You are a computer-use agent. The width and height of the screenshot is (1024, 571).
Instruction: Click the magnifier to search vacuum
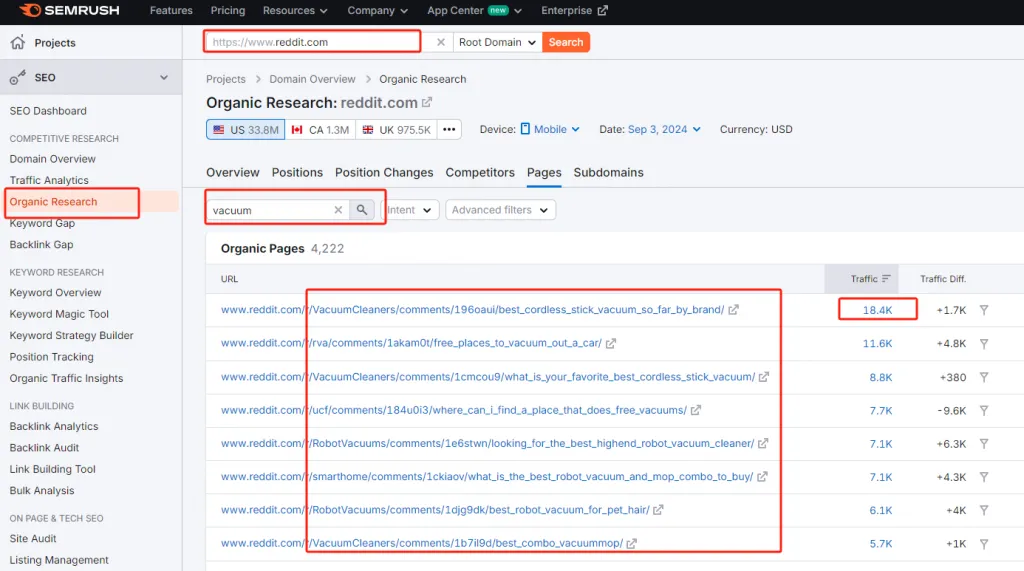tap(362, 210)
